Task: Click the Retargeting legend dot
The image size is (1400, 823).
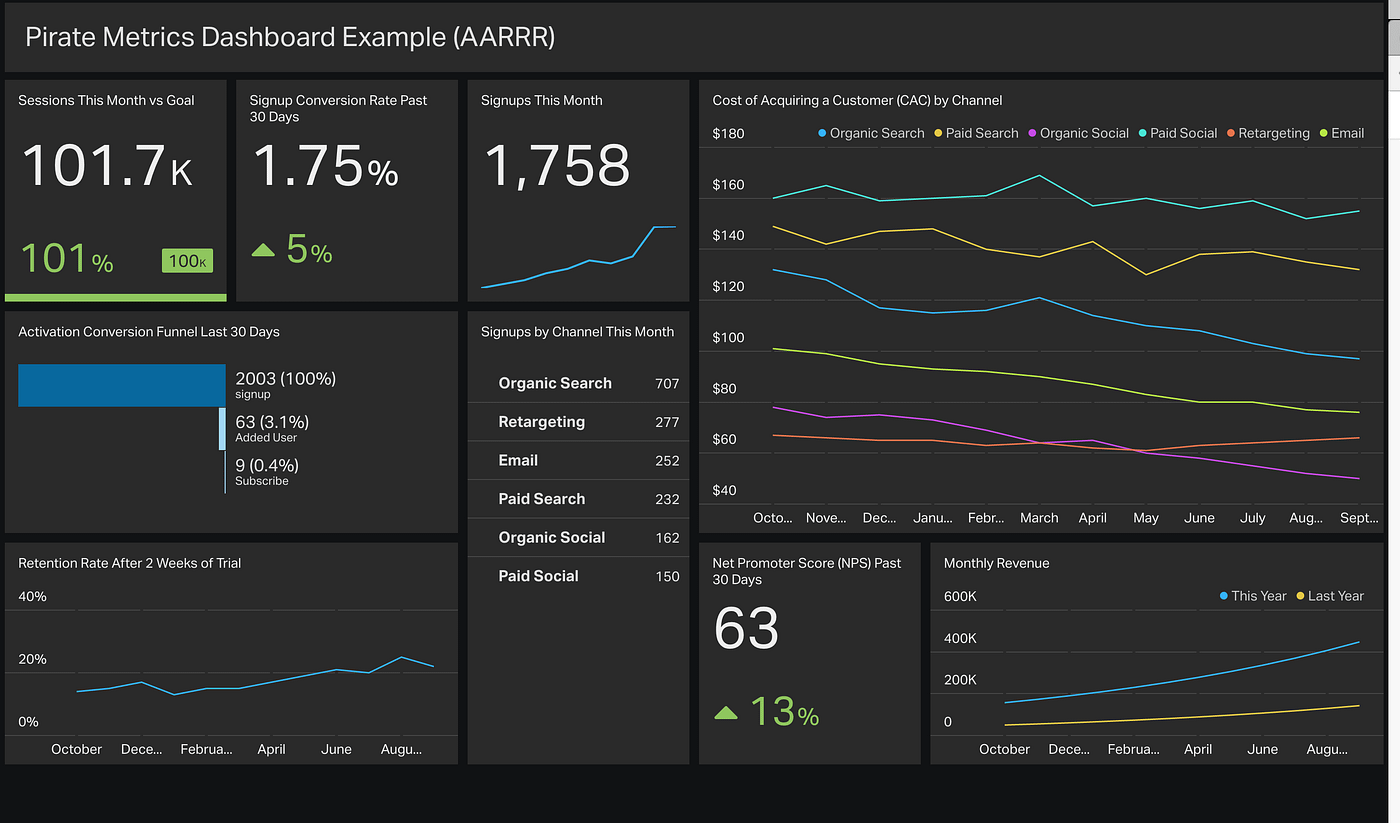Action: point(1231,133)
